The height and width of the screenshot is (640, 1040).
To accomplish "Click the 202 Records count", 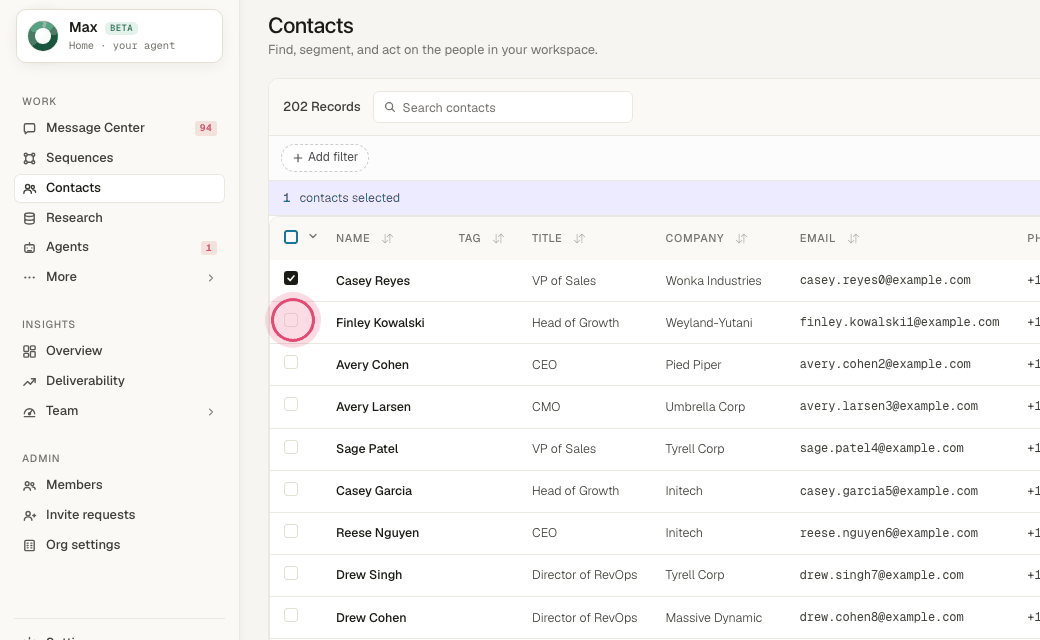I will (x=322, y=107).
